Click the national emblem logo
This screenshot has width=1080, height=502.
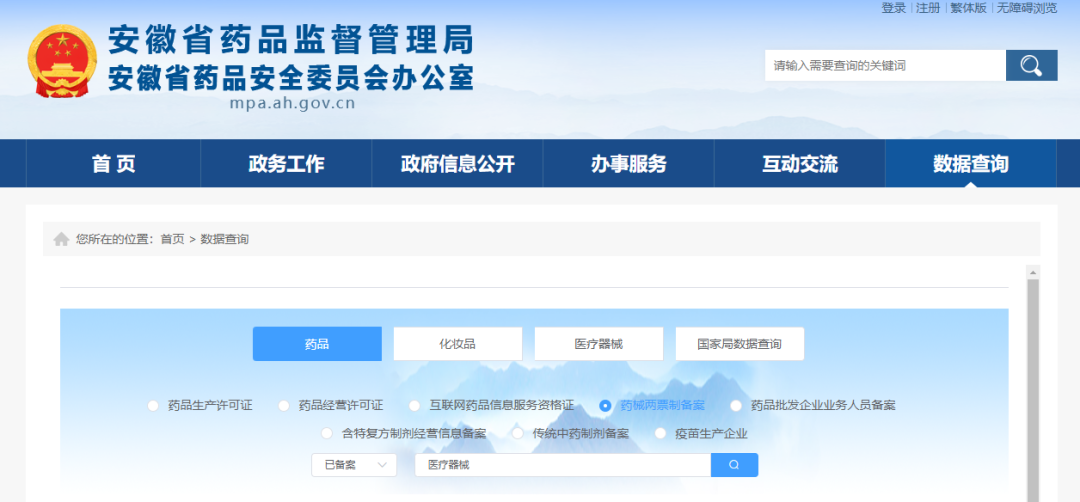62,61
